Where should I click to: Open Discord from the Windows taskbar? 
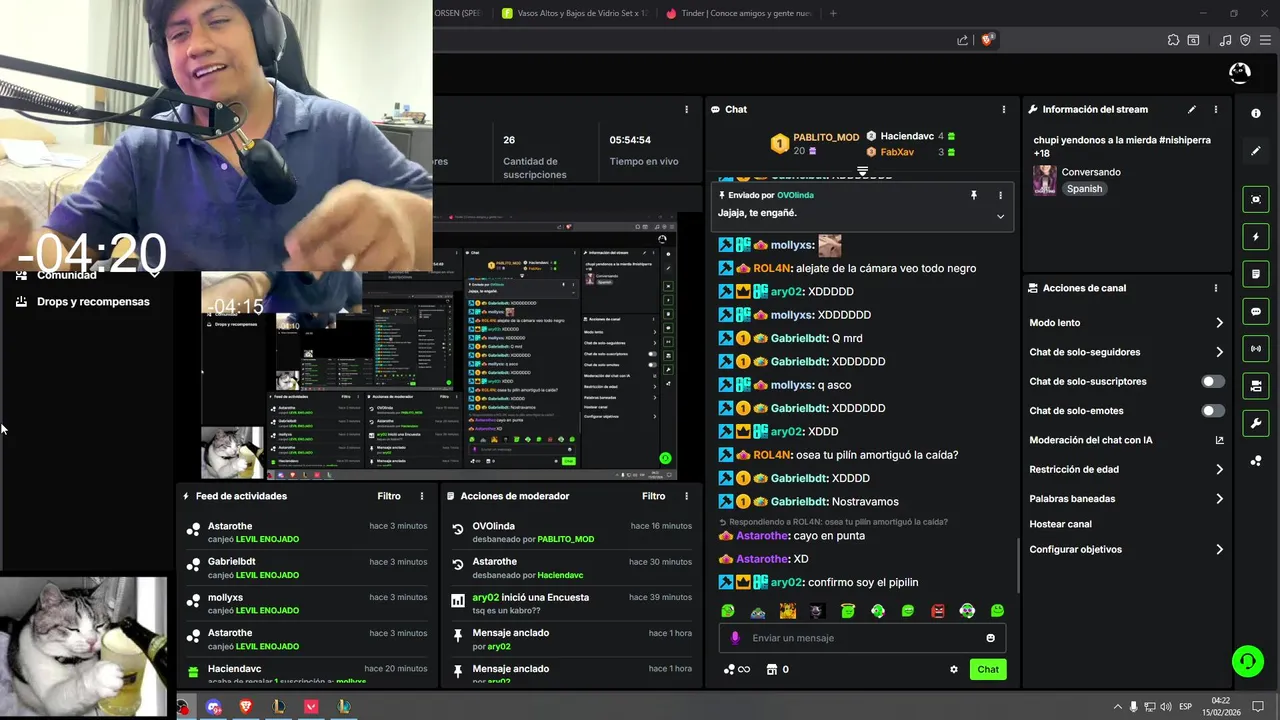click(x=214, y=706)
